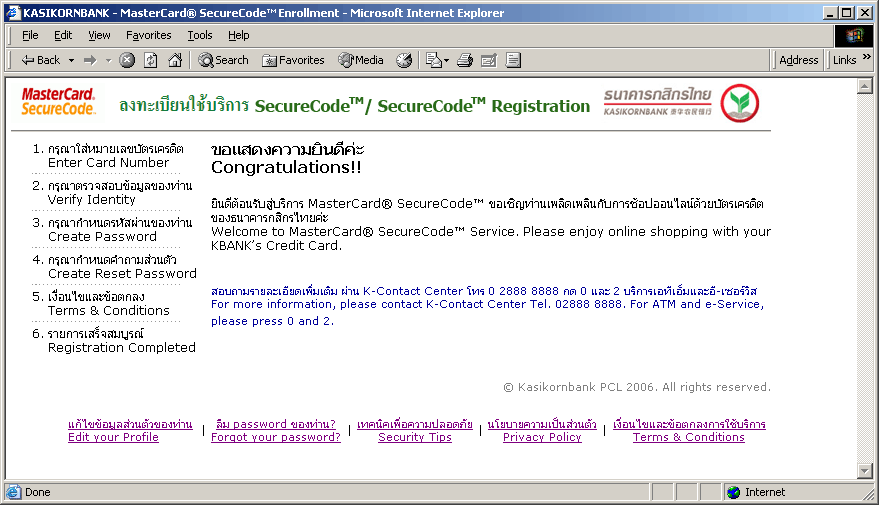The height and width of the screenshot is (505, 879).
Task: Open the File menu
Action: pos(30,35)
